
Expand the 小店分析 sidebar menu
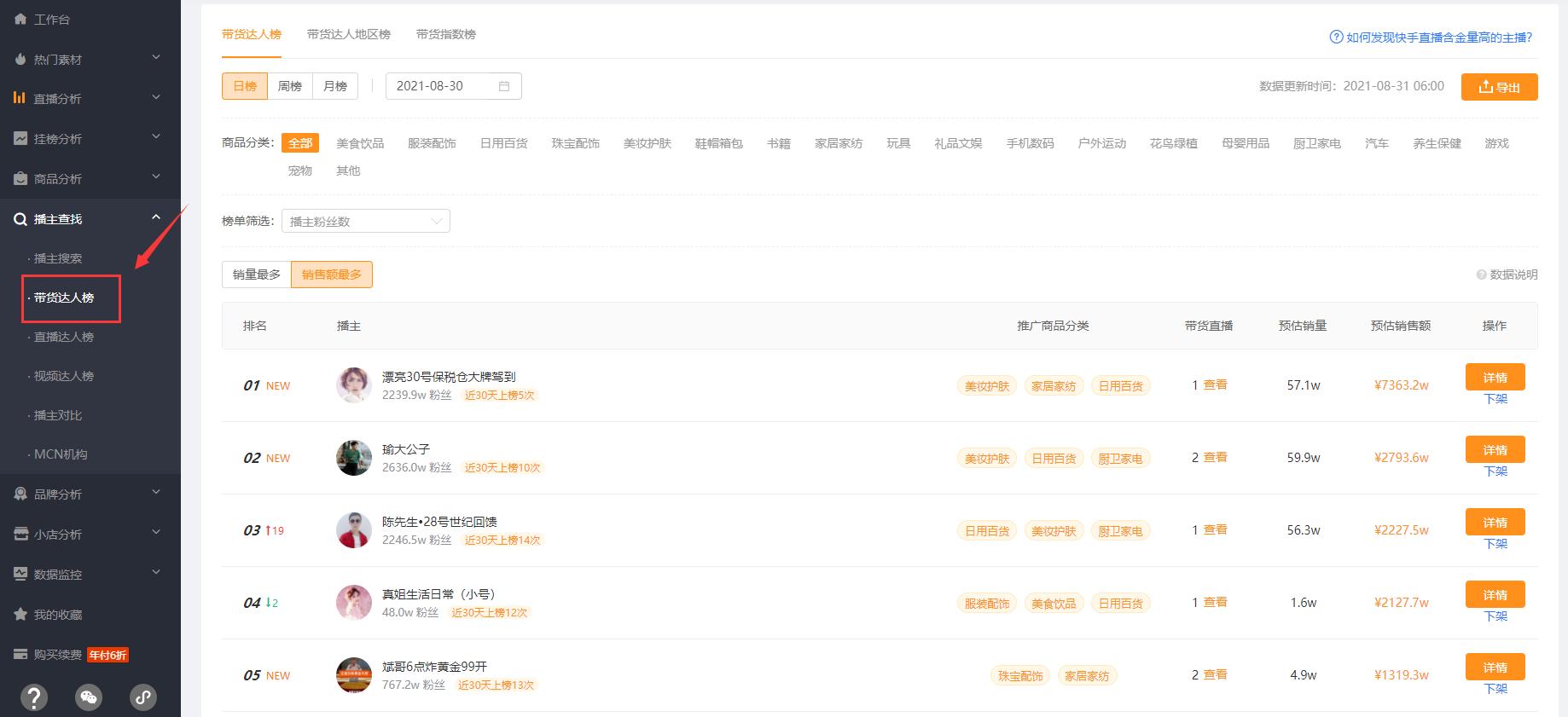tap(156, 532)
